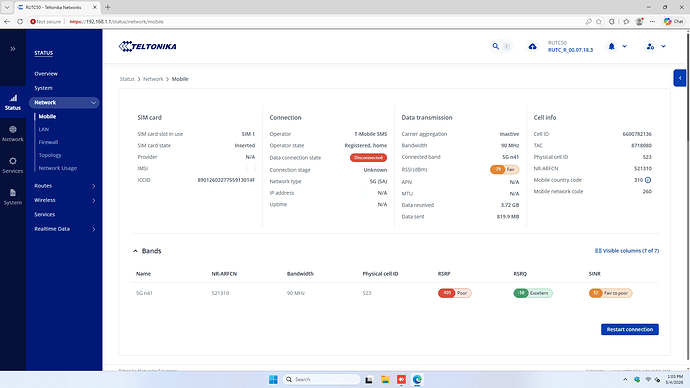The height and width of the screenshot is (388, 690).
Task: Open the System document icon section
Action: (13, 197)
